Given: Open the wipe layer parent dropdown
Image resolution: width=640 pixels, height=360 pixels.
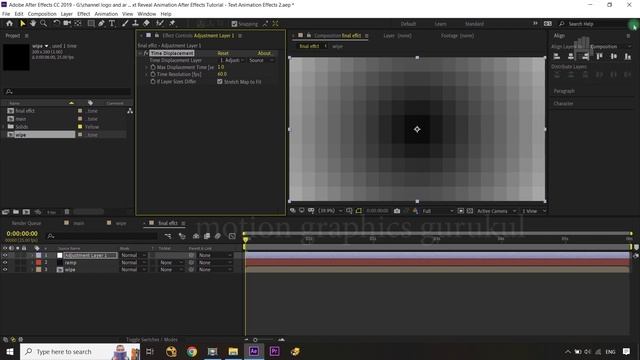Looking at the screenshot, I should [215, 270].
